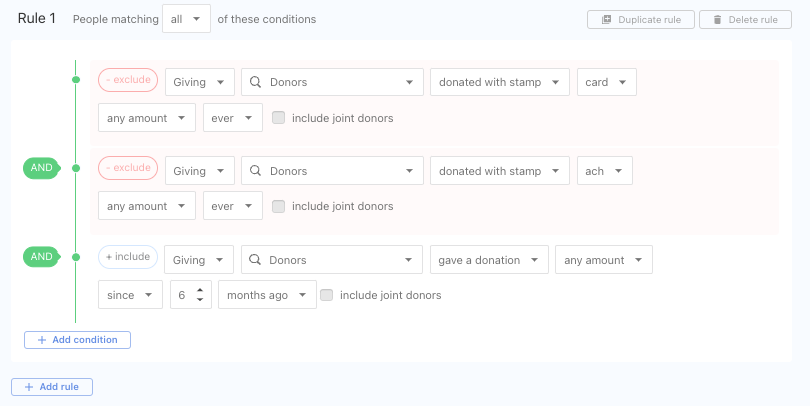This screenshot has height=406, width=810.
Task: Click the Delete rule button
Action: [745, 20]
